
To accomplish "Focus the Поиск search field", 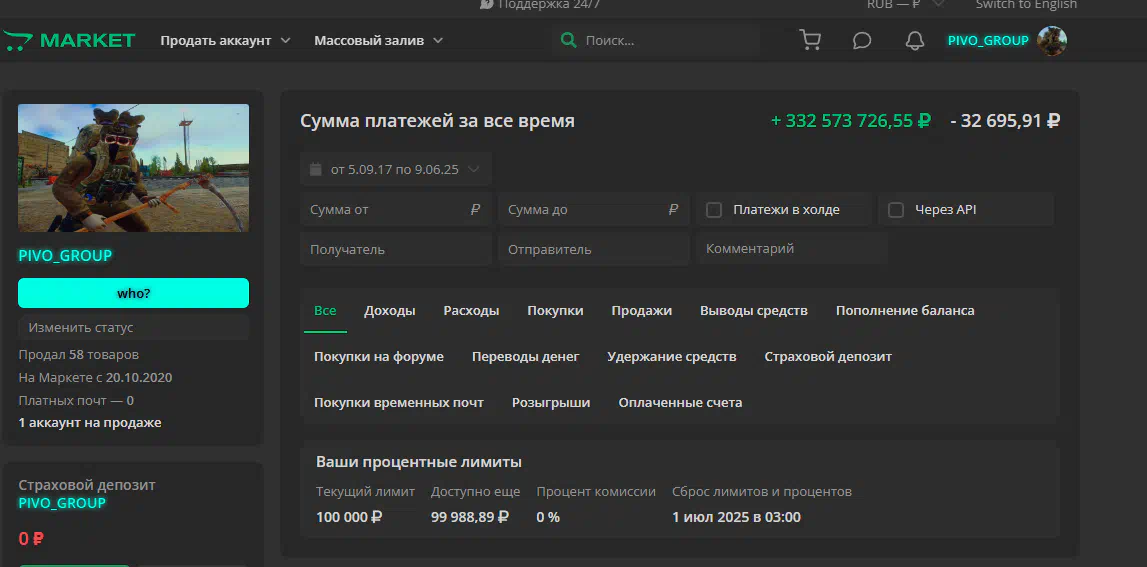I will (x=656, y=41).
